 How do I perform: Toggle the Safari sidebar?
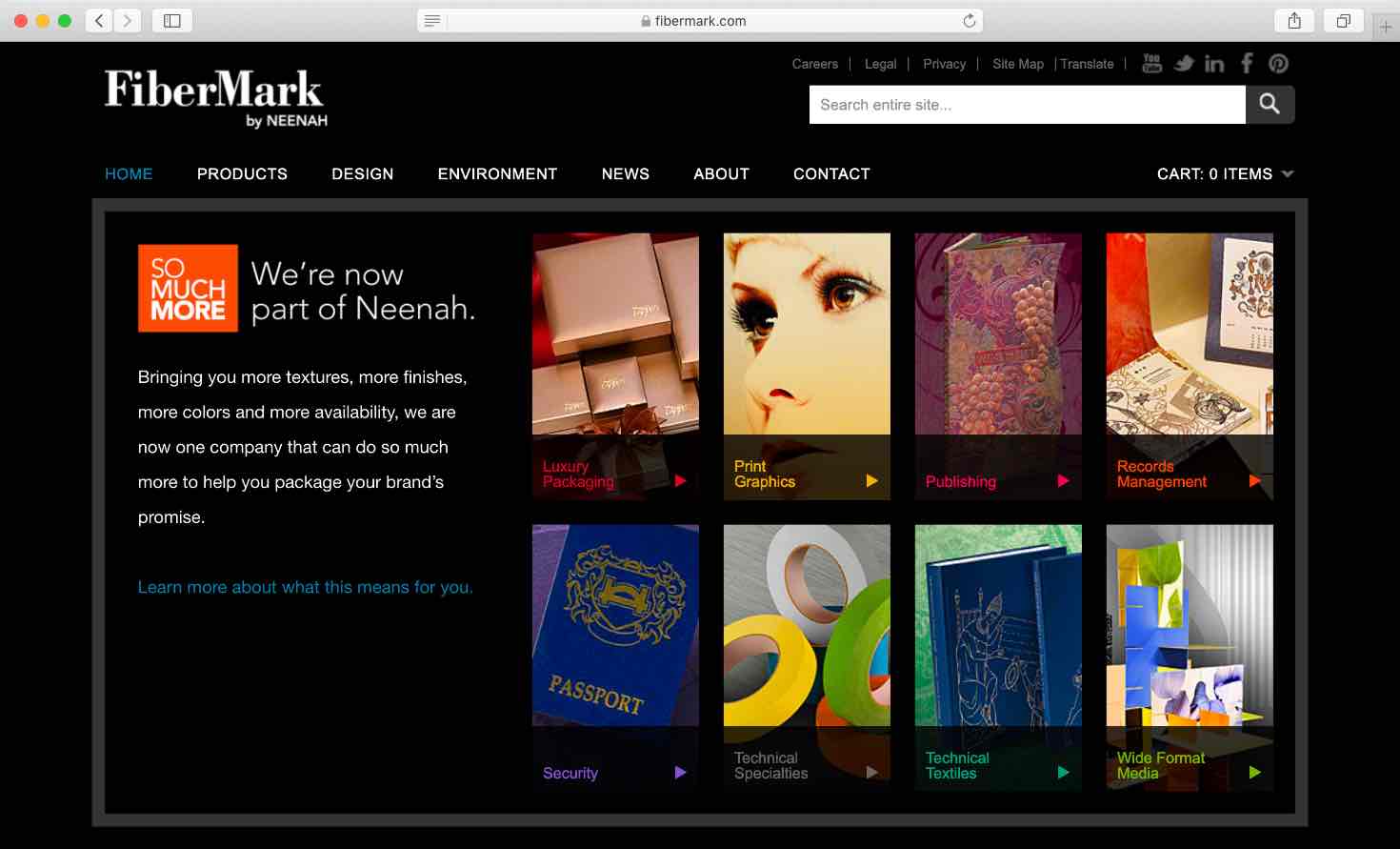point(172,21)
